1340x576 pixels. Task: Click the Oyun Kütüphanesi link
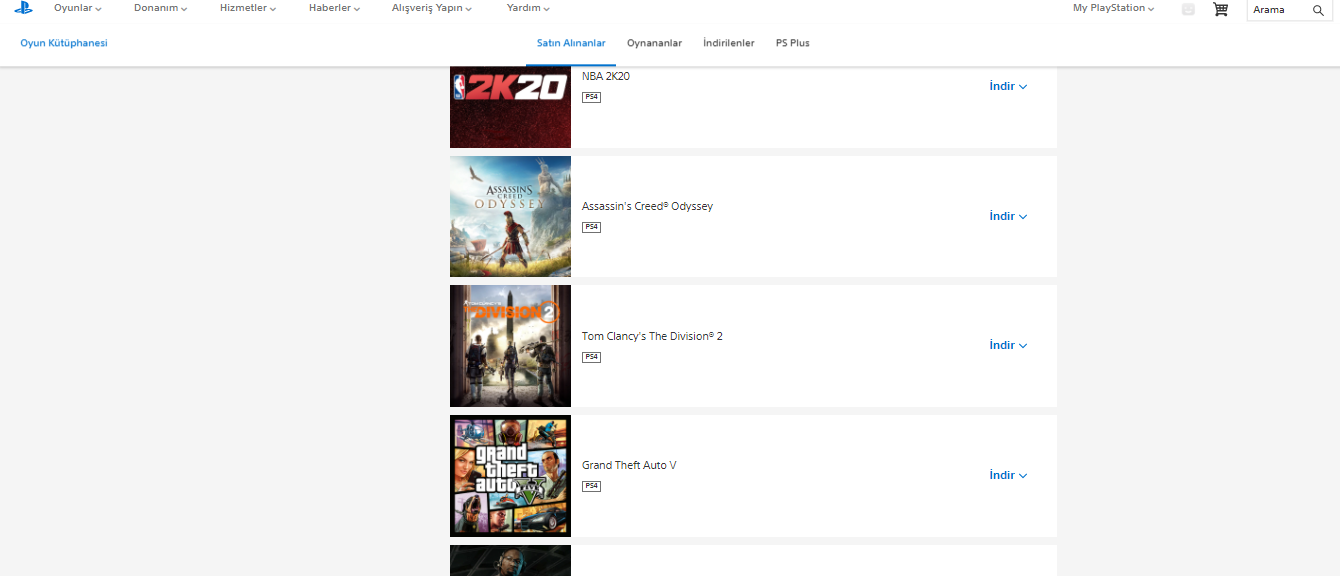coord(64,43)
